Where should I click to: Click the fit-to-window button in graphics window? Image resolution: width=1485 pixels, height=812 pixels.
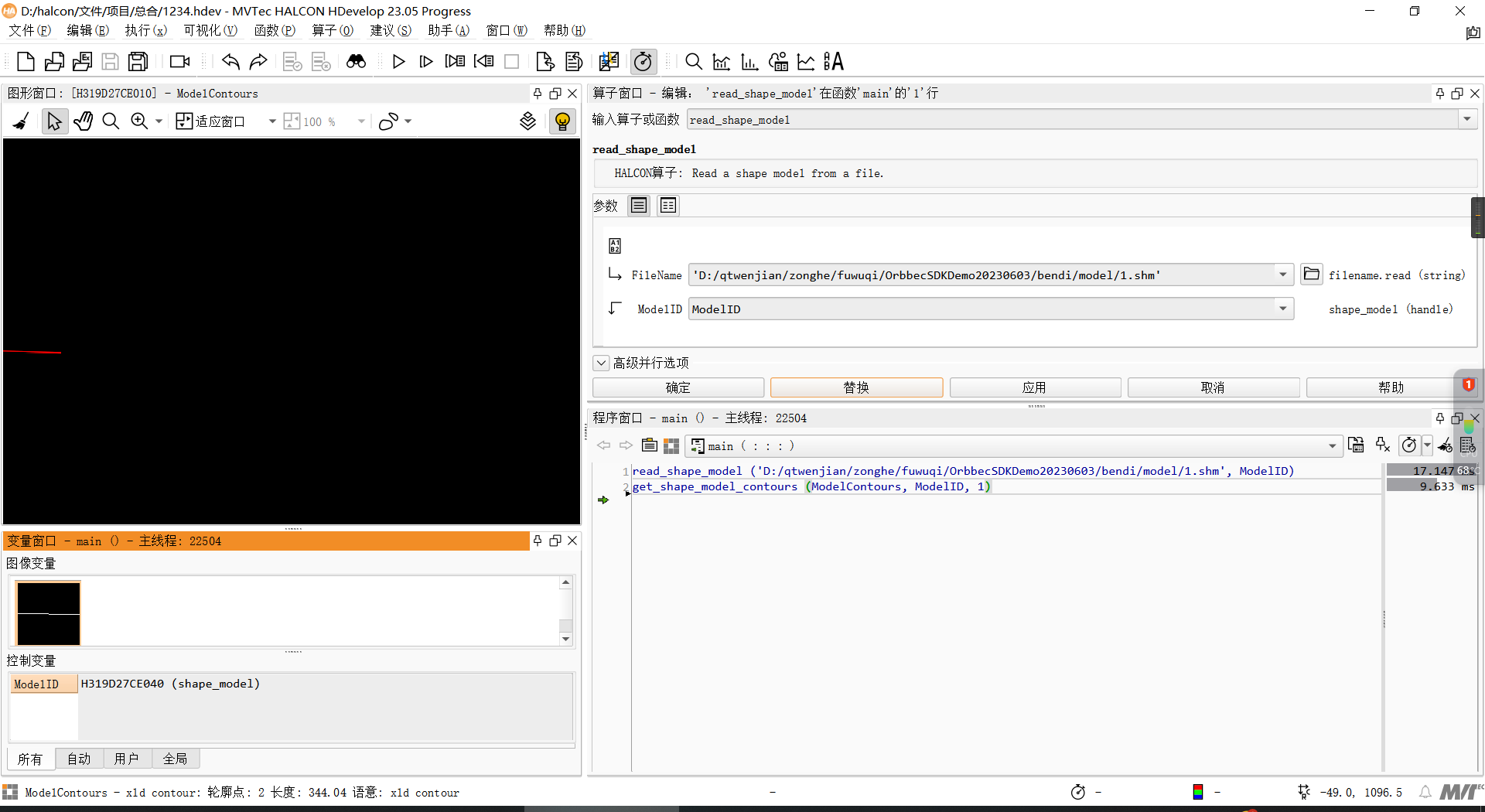click(x=210, y=121)
